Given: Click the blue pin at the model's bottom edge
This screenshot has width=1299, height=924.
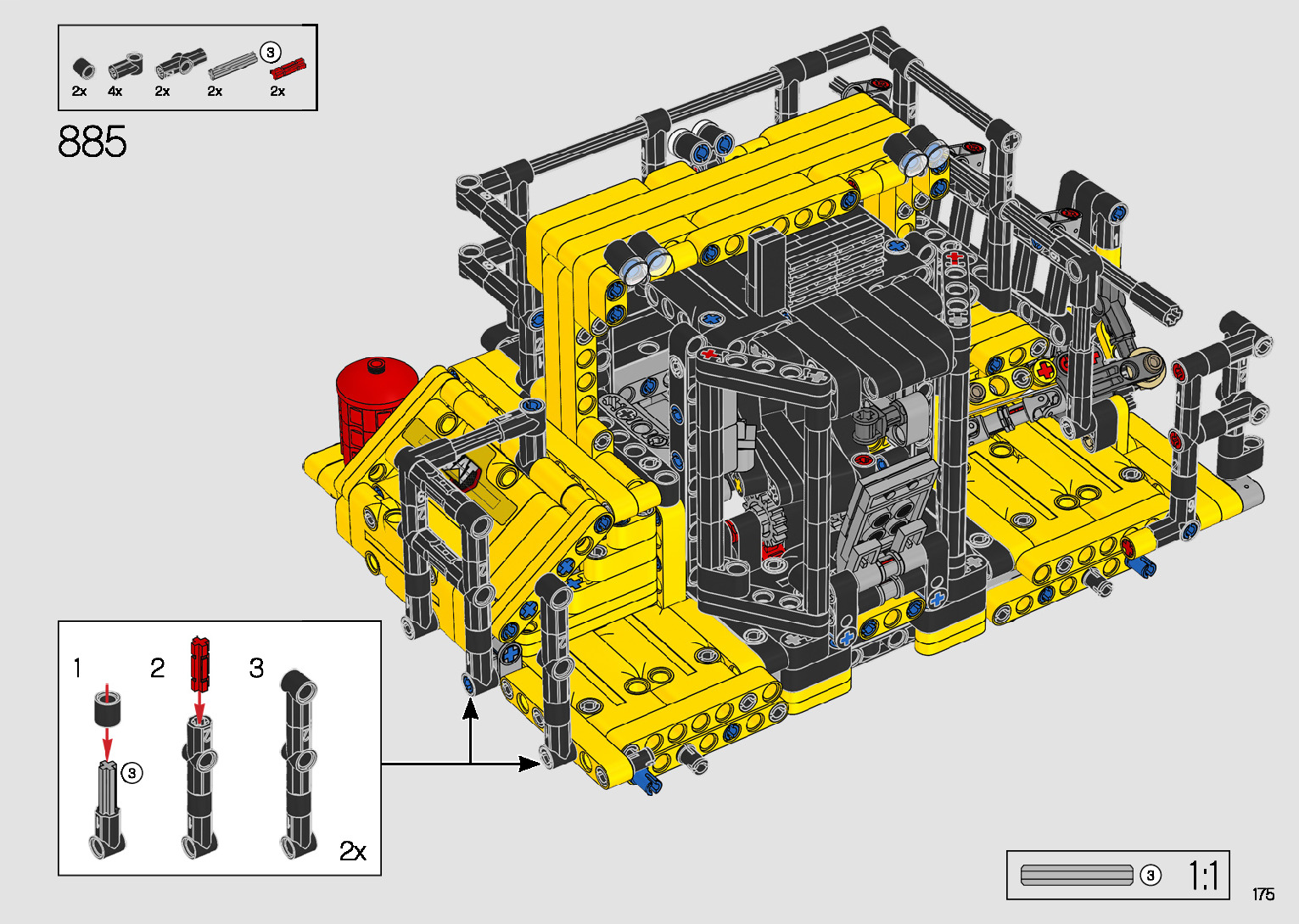Looking at the screenshot, I should [647, 781].
